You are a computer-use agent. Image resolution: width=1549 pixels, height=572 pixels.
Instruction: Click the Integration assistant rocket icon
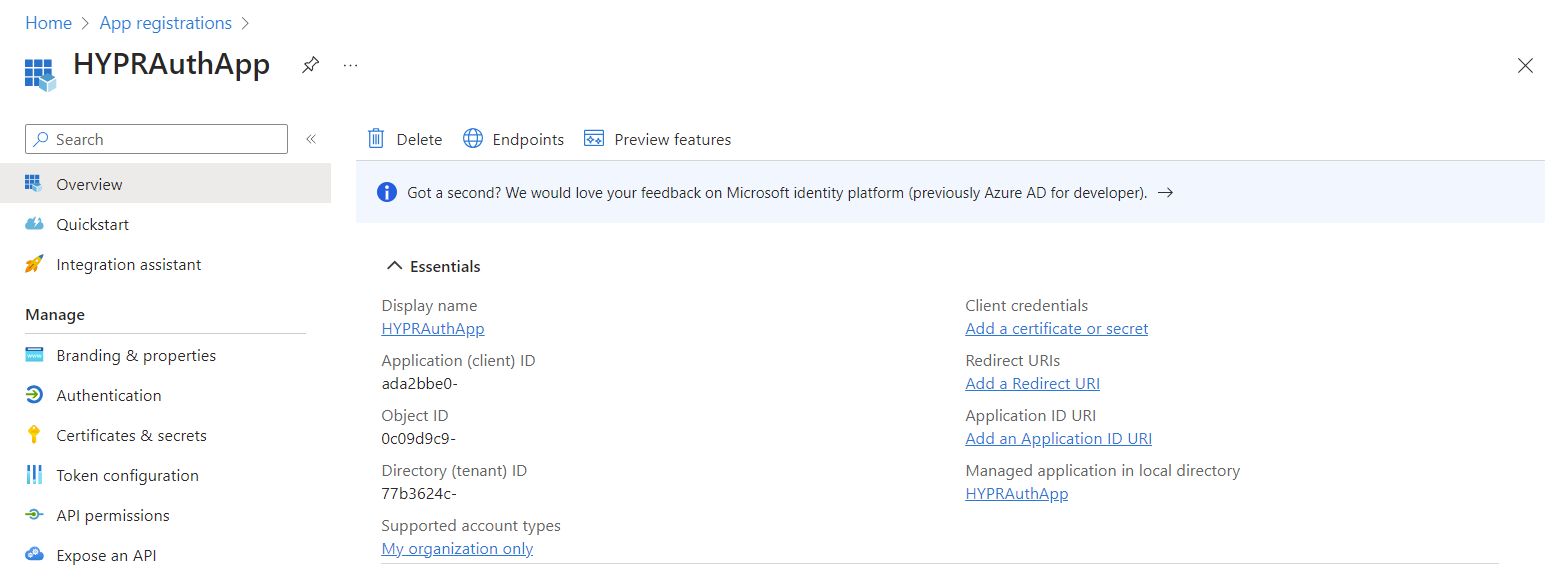35,264
